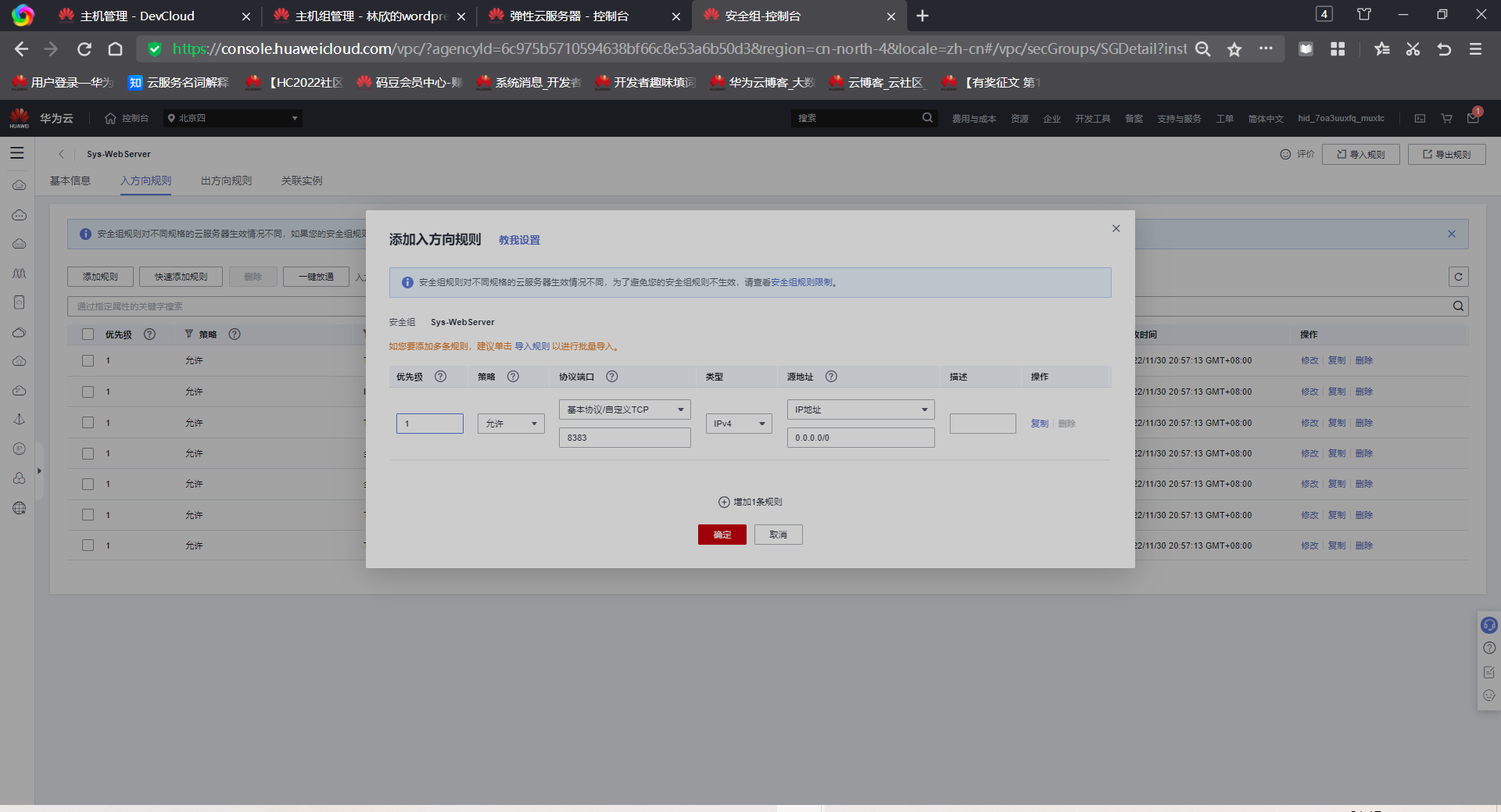Open the IPv4 type dropdown
This screenshot has height=812, width=1501.
click(739, 424)
